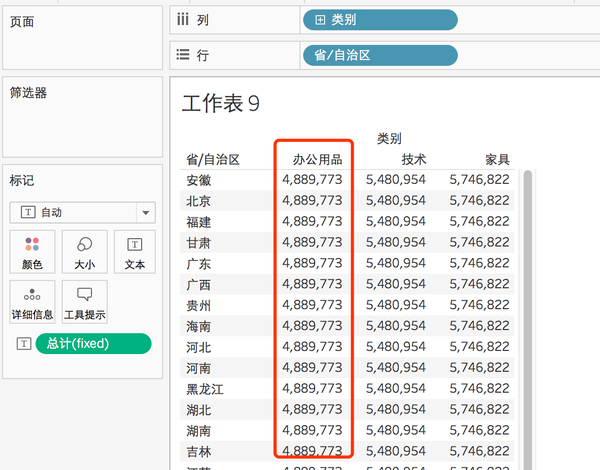Select the 广西 row label
The height and width of the screenshot is (470, 600).
coord(199,285)
